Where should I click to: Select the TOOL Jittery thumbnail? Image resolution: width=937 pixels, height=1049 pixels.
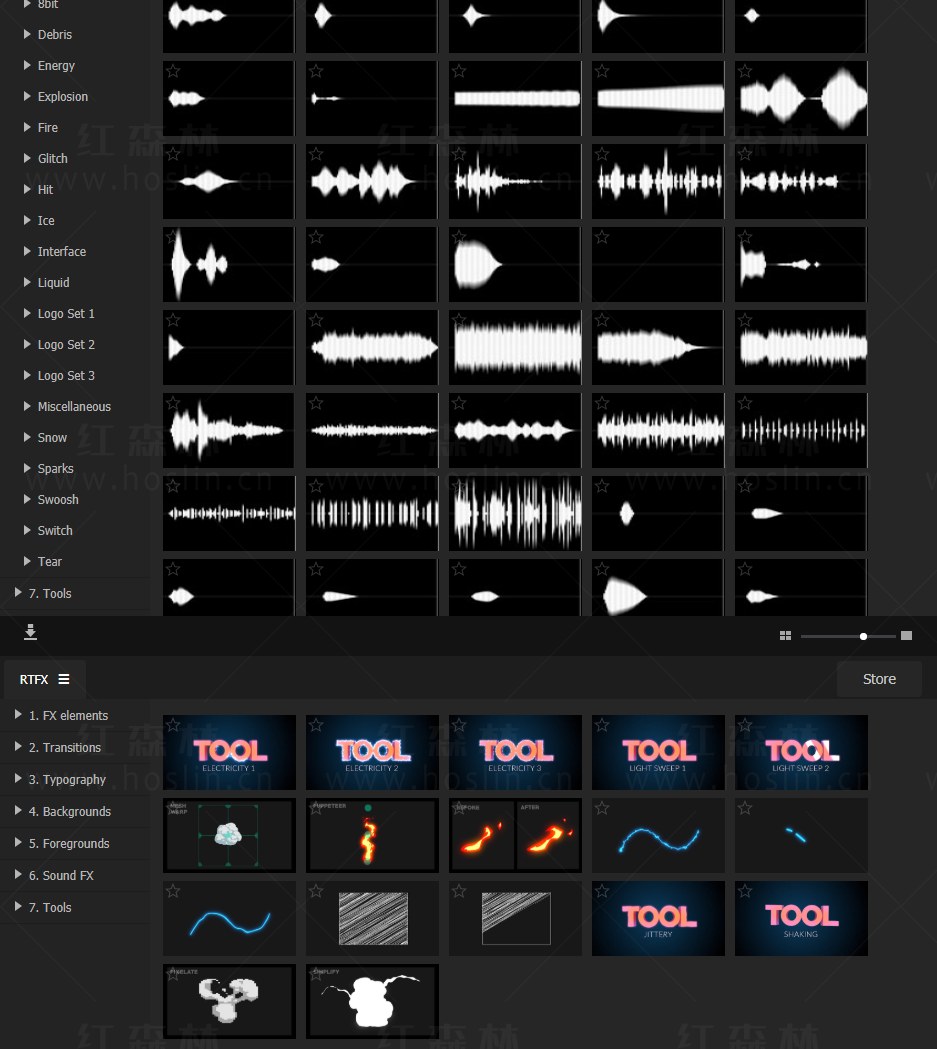pyautogui.click(x=658, y=919)
